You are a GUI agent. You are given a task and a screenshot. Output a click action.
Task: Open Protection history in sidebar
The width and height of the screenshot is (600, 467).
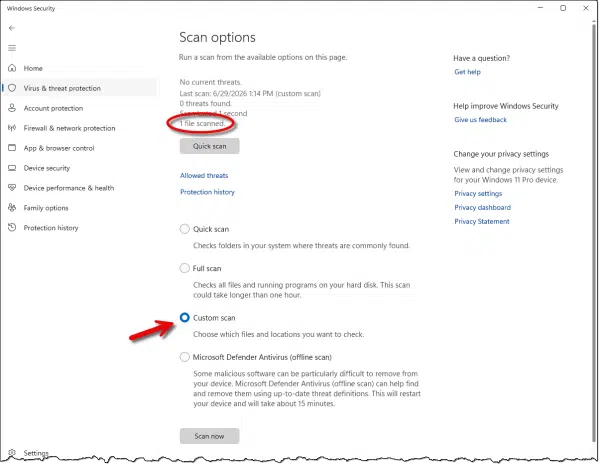pyautogui.click(x=51, y=228)
